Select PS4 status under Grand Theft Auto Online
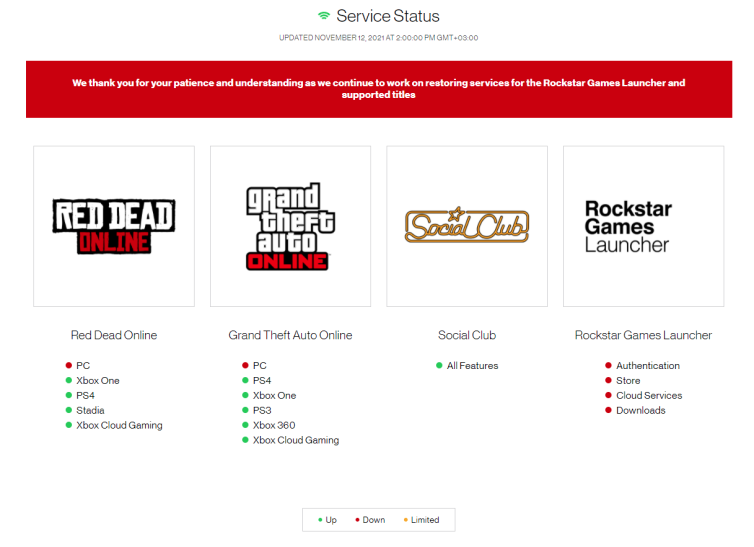This screenshot has height=547, width=754. (x=257, y=380)
